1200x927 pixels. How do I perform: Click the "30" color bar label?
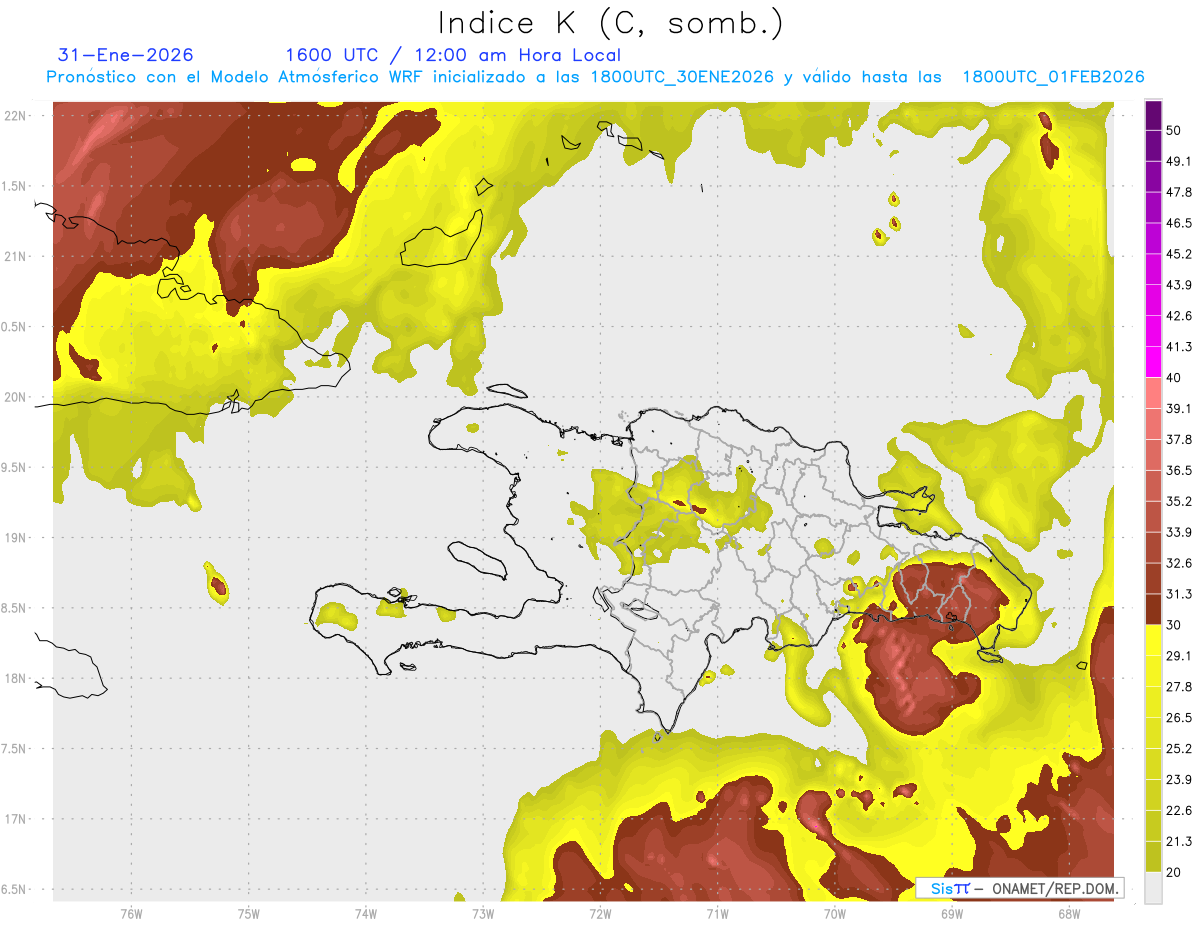coord(1174,625)
